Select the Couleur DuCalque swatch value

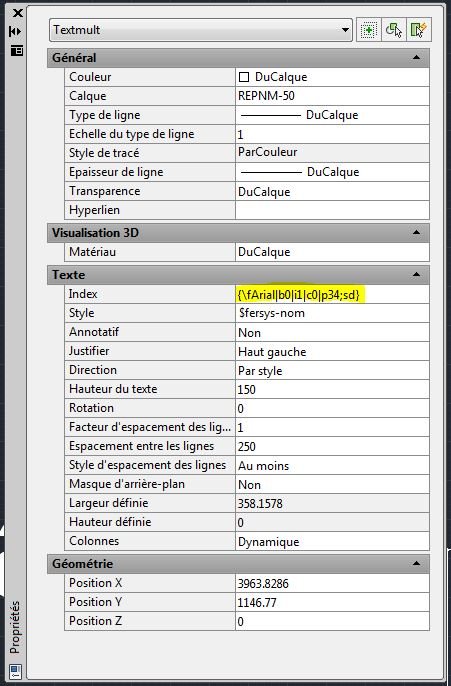(332, 77)
